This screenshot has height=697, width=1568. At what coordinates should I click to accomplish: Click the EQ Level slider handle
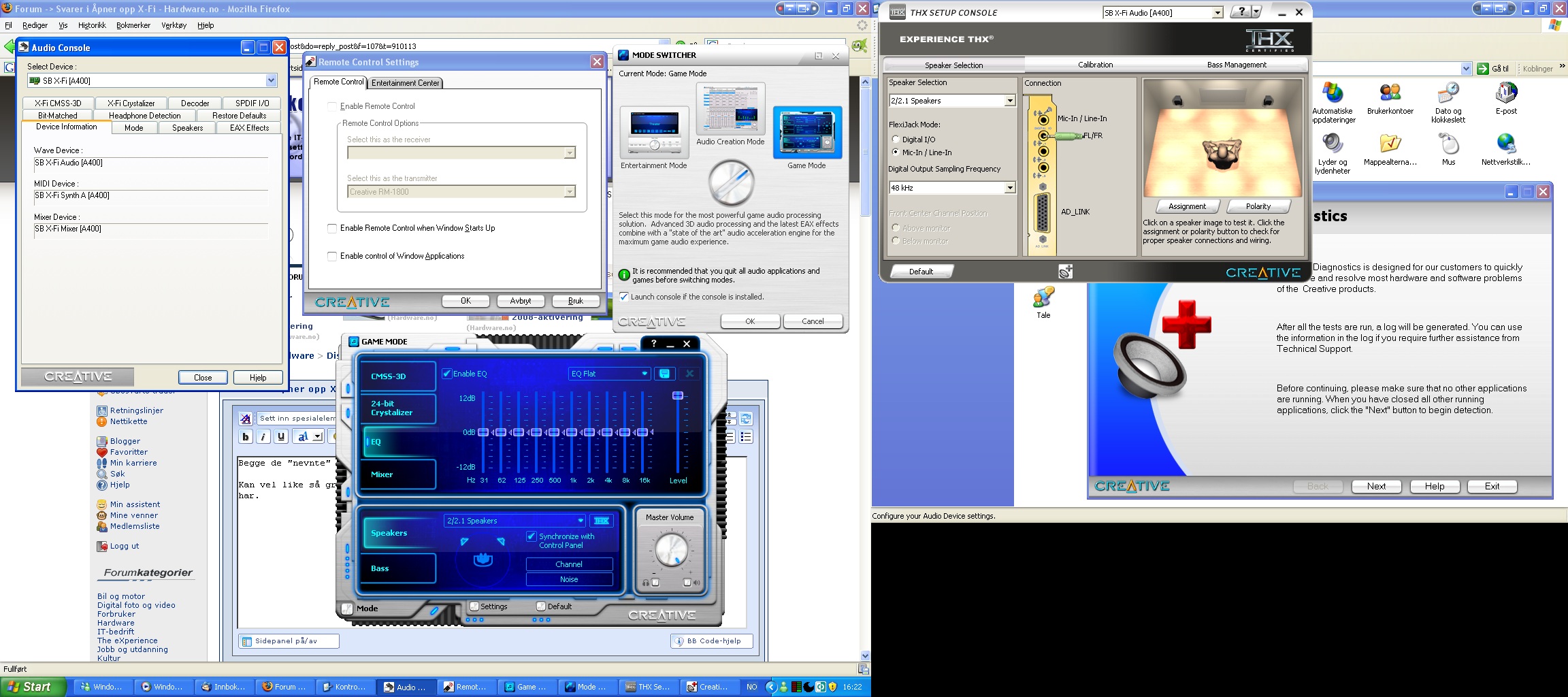(678, 395)
